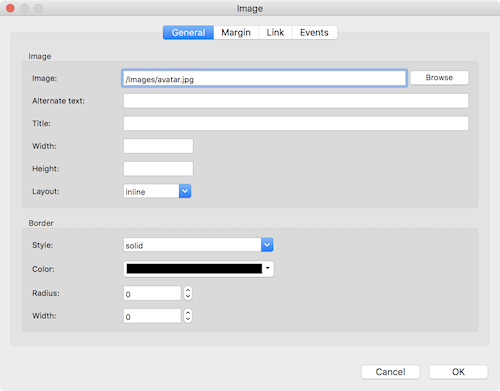Focus the Image path field
Image resolution: width=500 pixels, height=391 pixels.
264,79
